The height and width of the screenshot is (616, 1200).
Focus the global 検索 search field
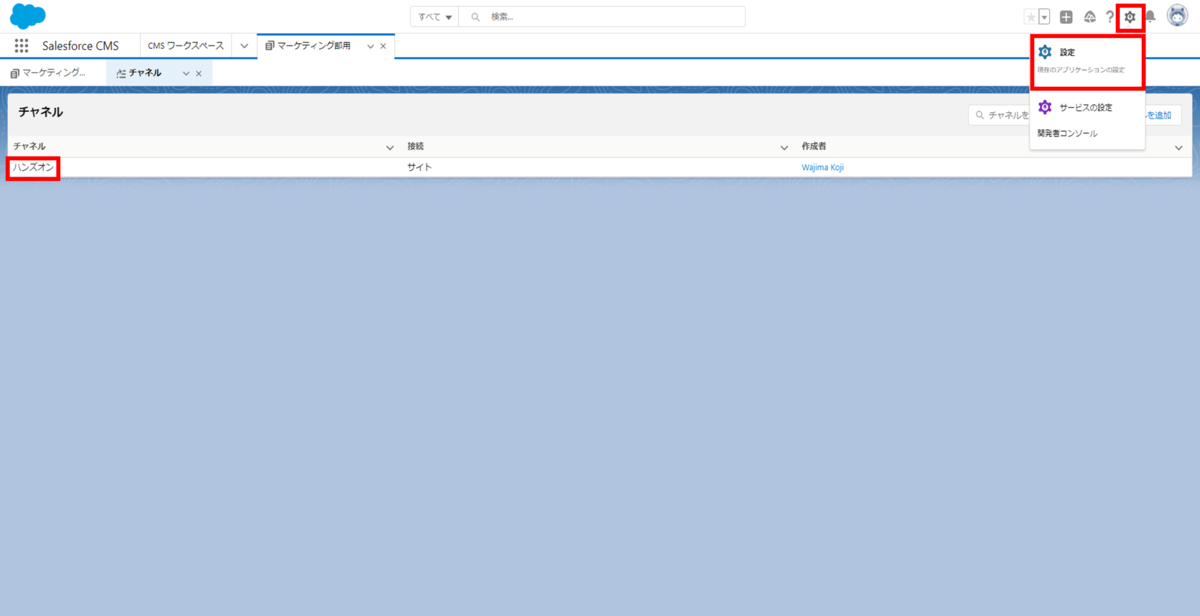tap(602, 17)
